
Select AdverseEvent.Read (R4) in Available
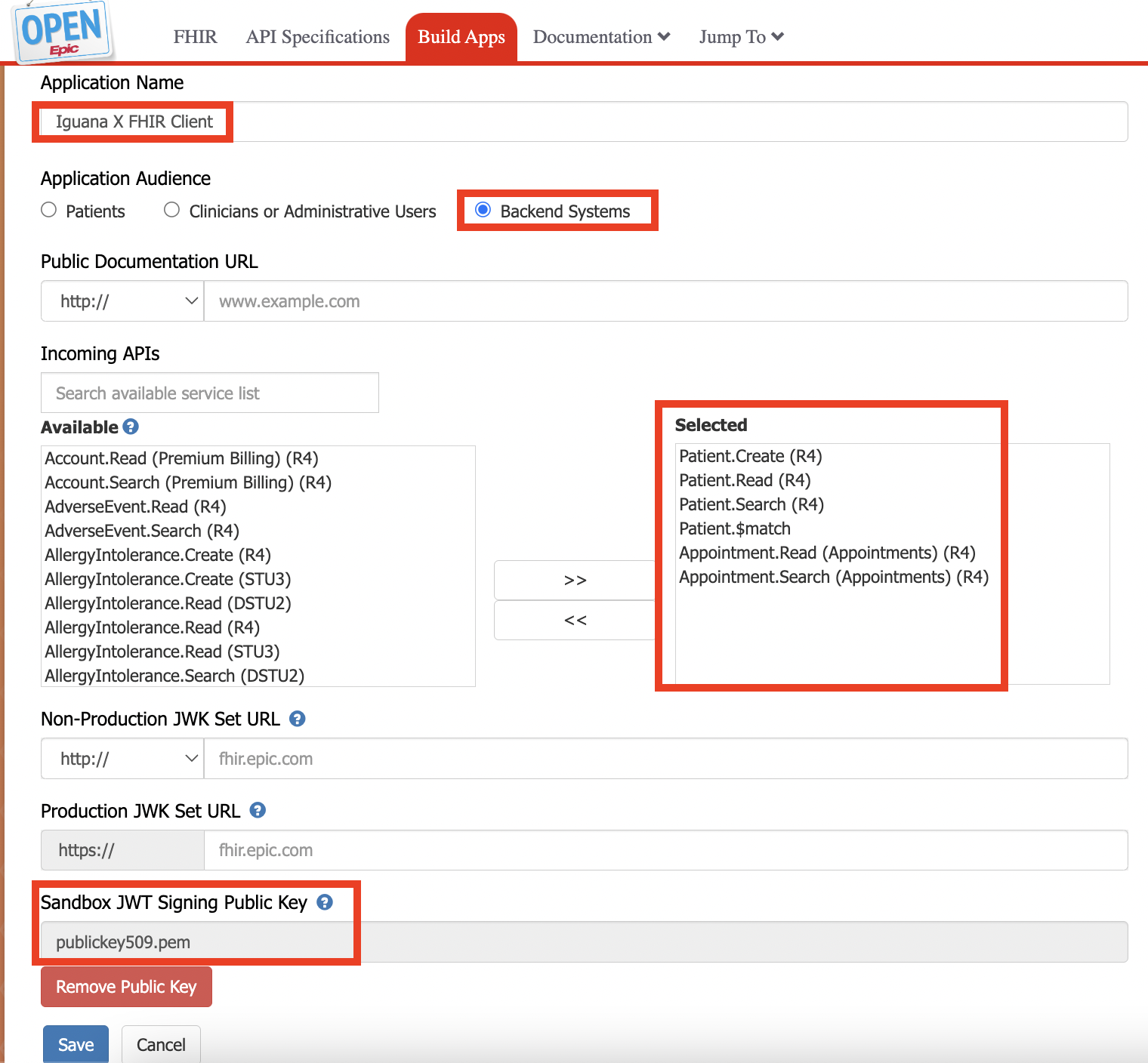coord(258,507)
